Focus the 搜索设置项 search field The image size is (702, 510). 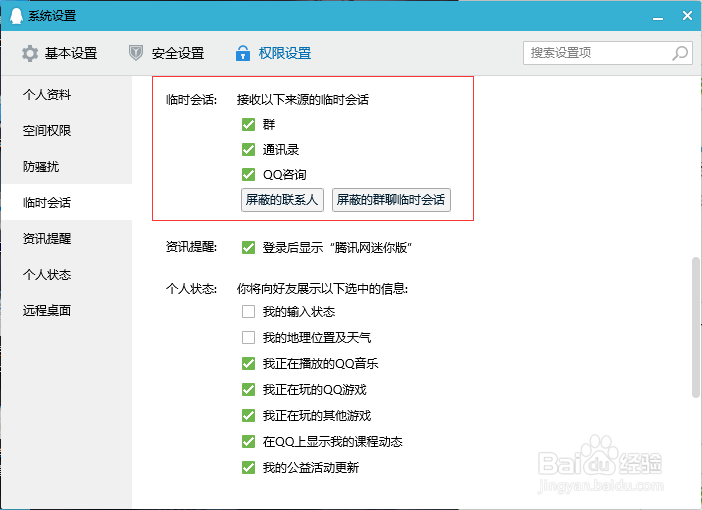(608, 53)
